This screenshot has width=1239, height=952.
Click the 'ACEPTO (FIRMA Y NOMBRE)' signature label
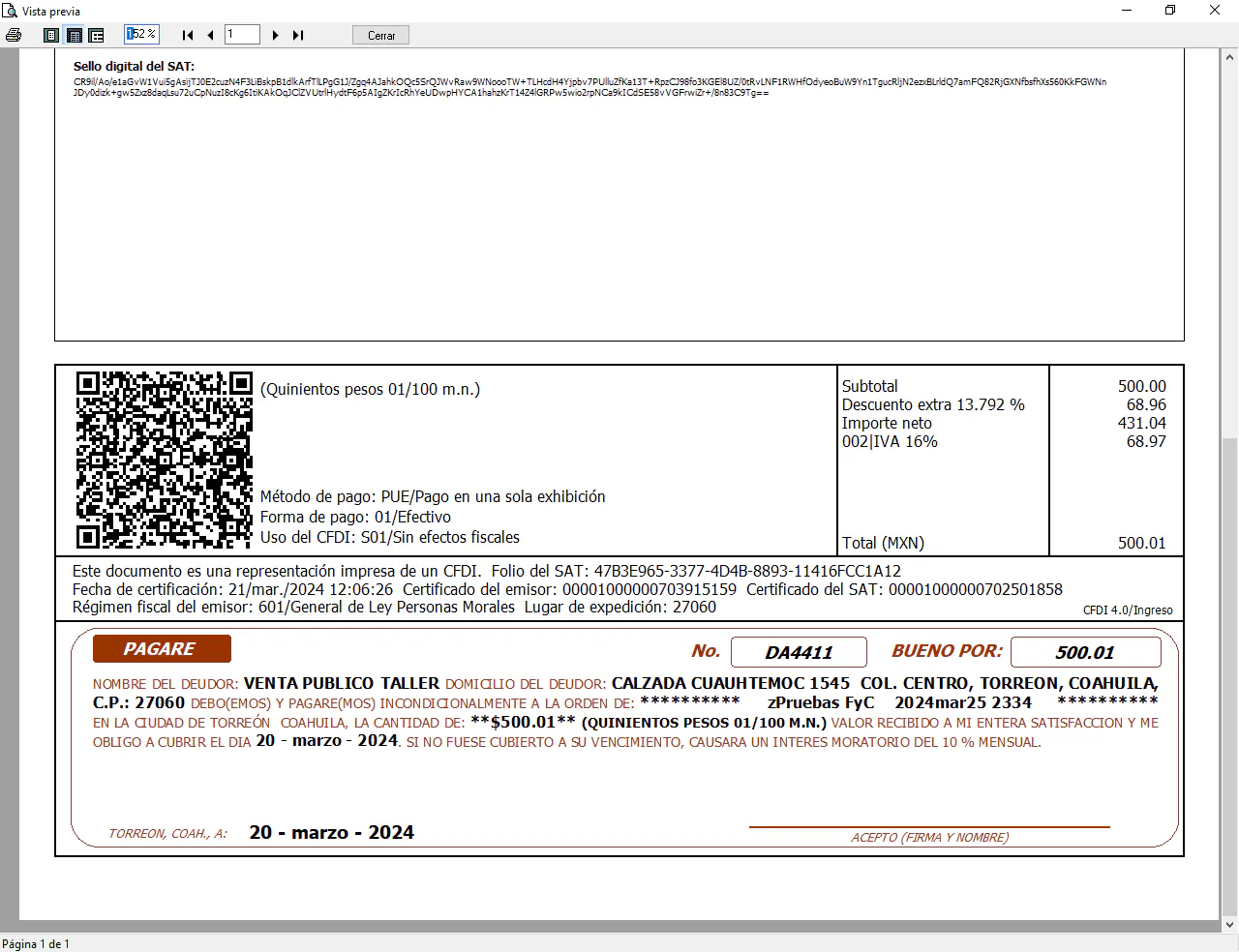(x=929, y=838)
